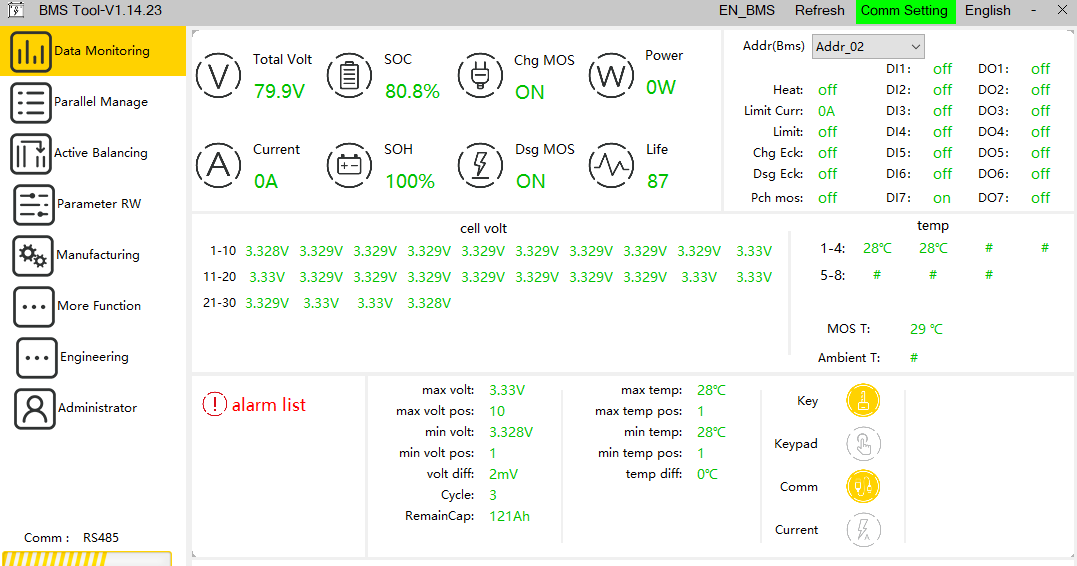Select the More Function label
Image resolution: width=1077 pixels, height=566 pixels.
(x=99, y=306)
